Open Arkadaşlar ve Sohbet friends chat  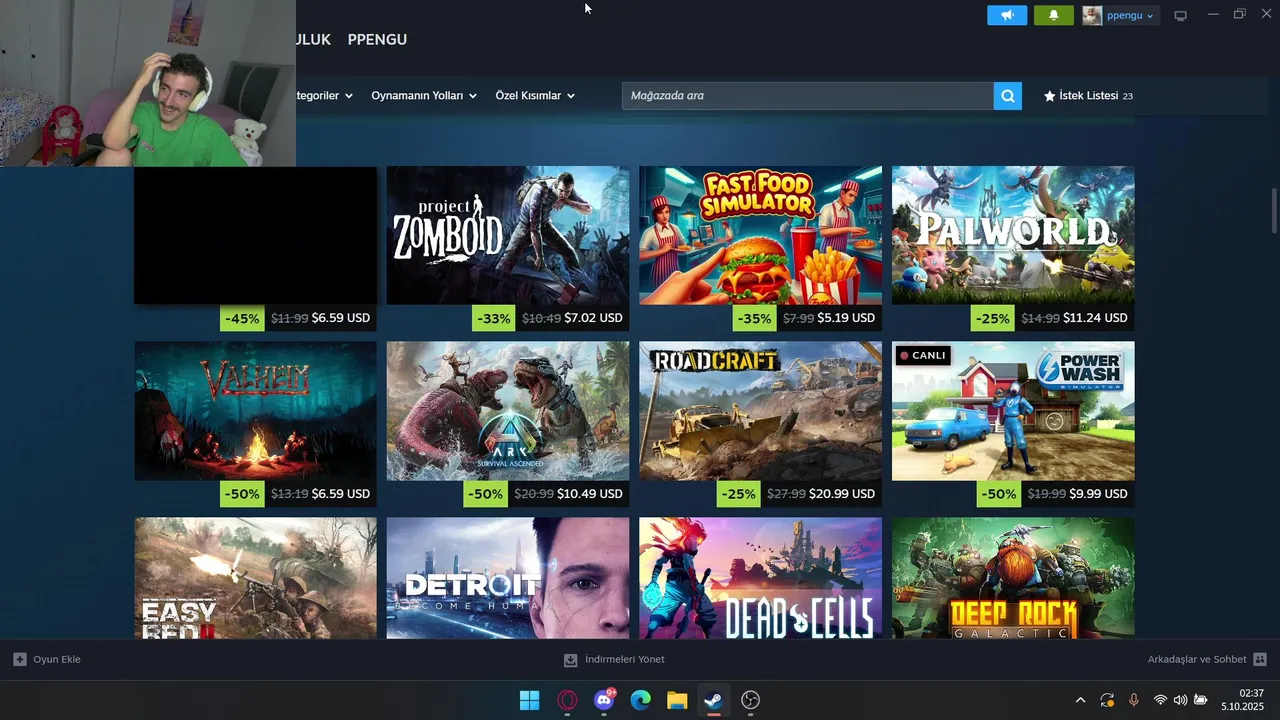coord(1207,660)
